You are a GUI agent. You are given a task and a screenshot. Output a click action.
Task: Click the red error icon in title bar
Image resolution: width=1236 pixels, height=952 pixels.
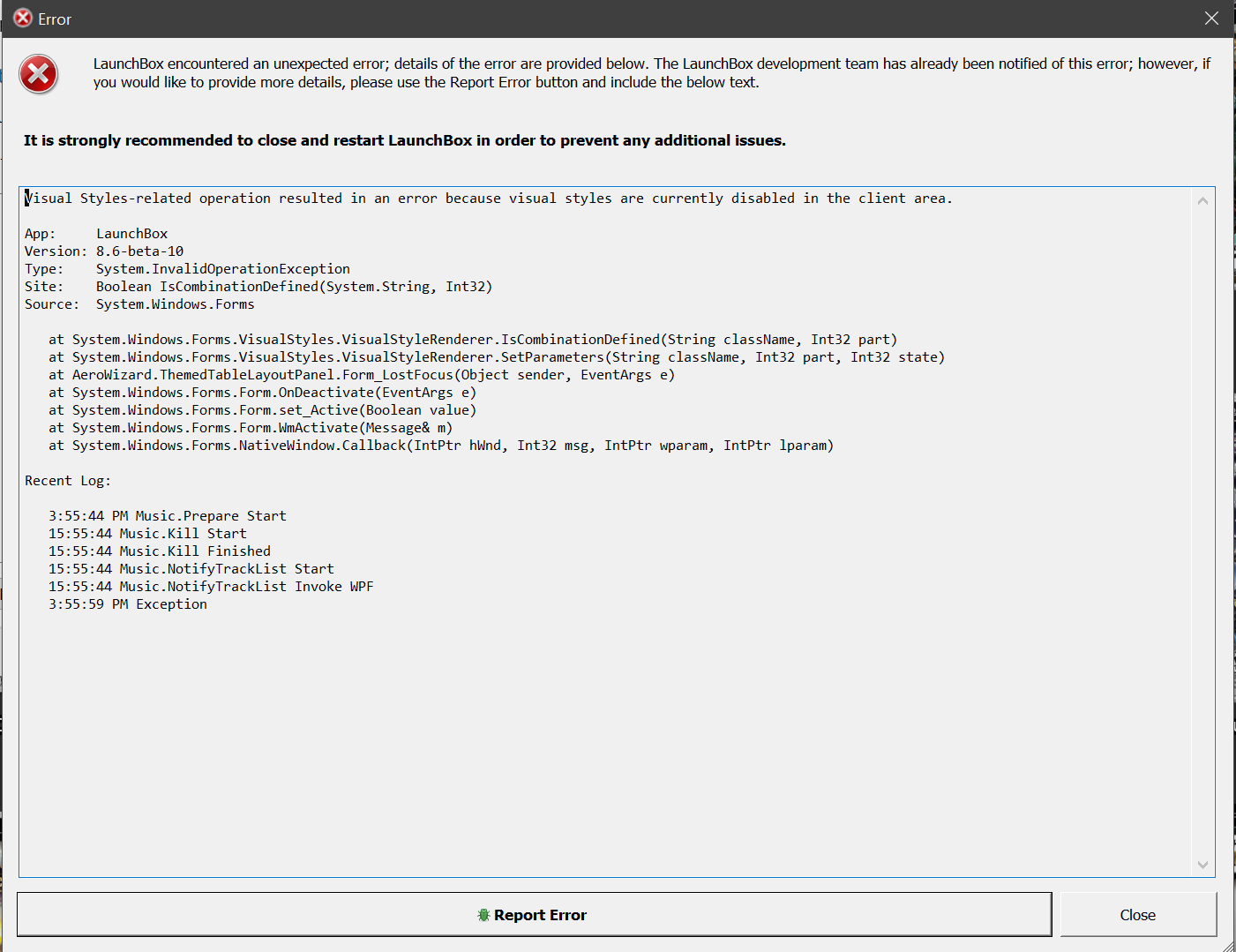pos(23,19)
